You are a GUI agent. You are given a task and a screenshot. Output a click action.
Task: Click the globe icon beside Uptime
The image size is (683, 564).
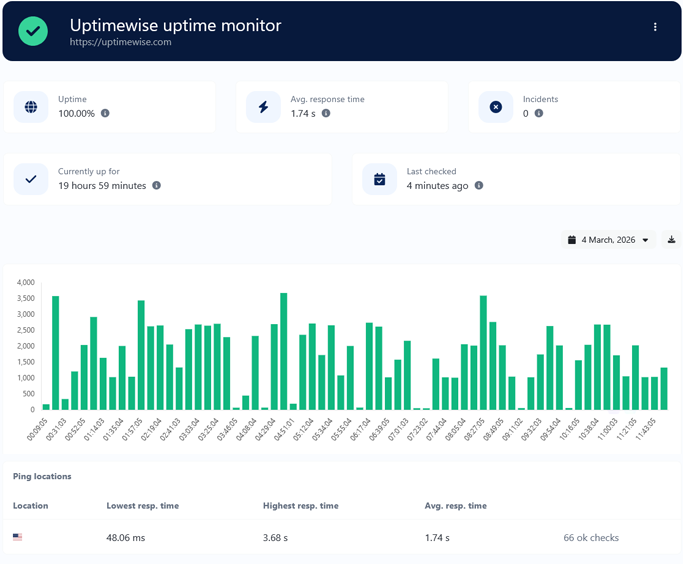[31, 107]
